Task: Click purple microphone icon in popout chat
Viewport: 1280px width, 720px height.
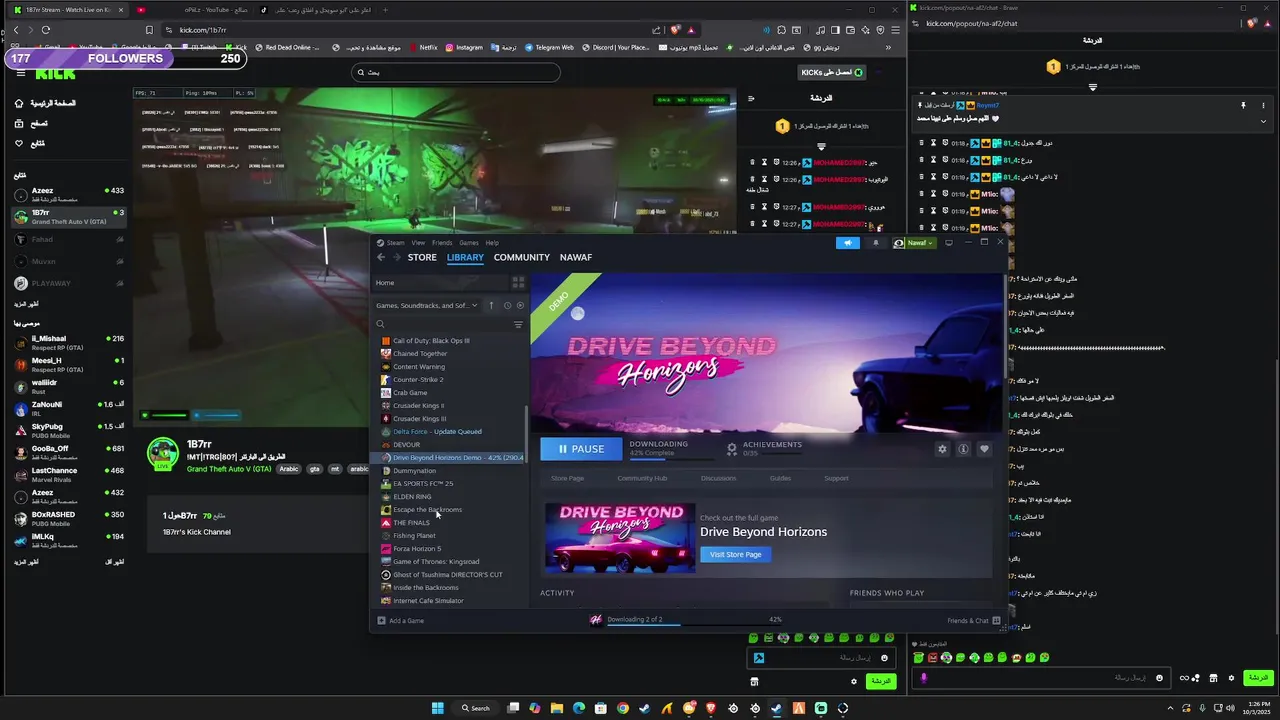Action: pyautogui.click(x=923, y=678)
